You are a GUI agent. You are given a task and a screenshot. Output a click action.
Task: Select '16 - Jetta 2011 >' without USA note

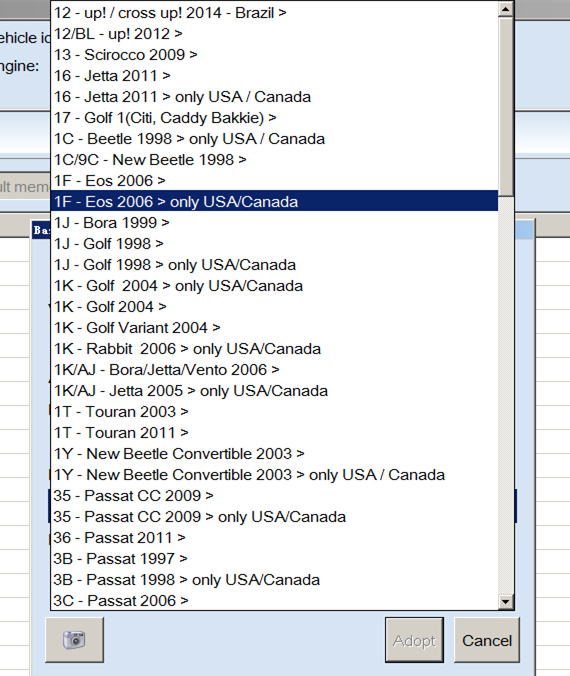click(274, 76)
